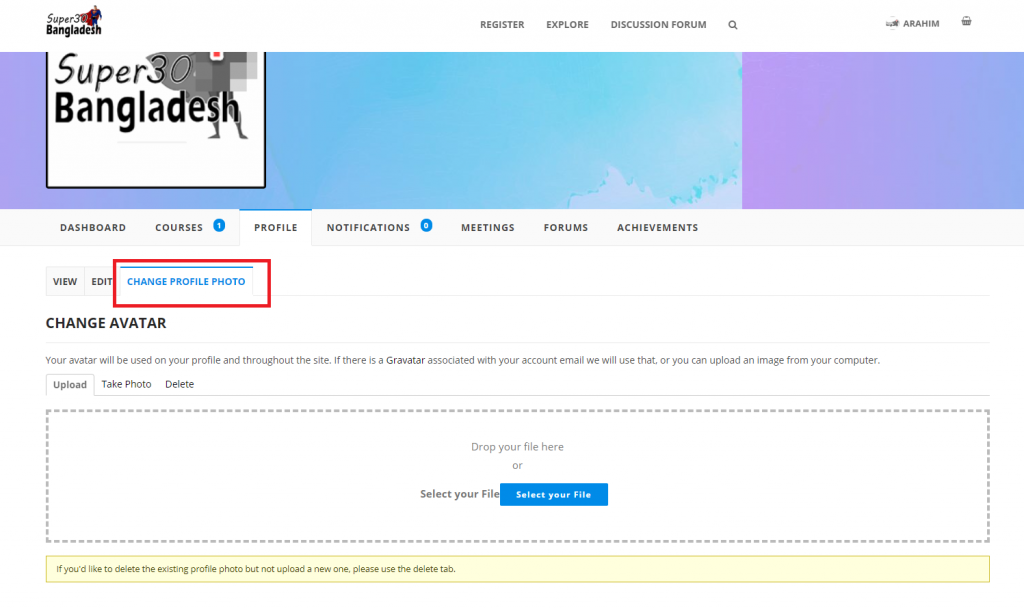Click the Select your File button
The image size is (1024, 609).
tap(554, 495)
